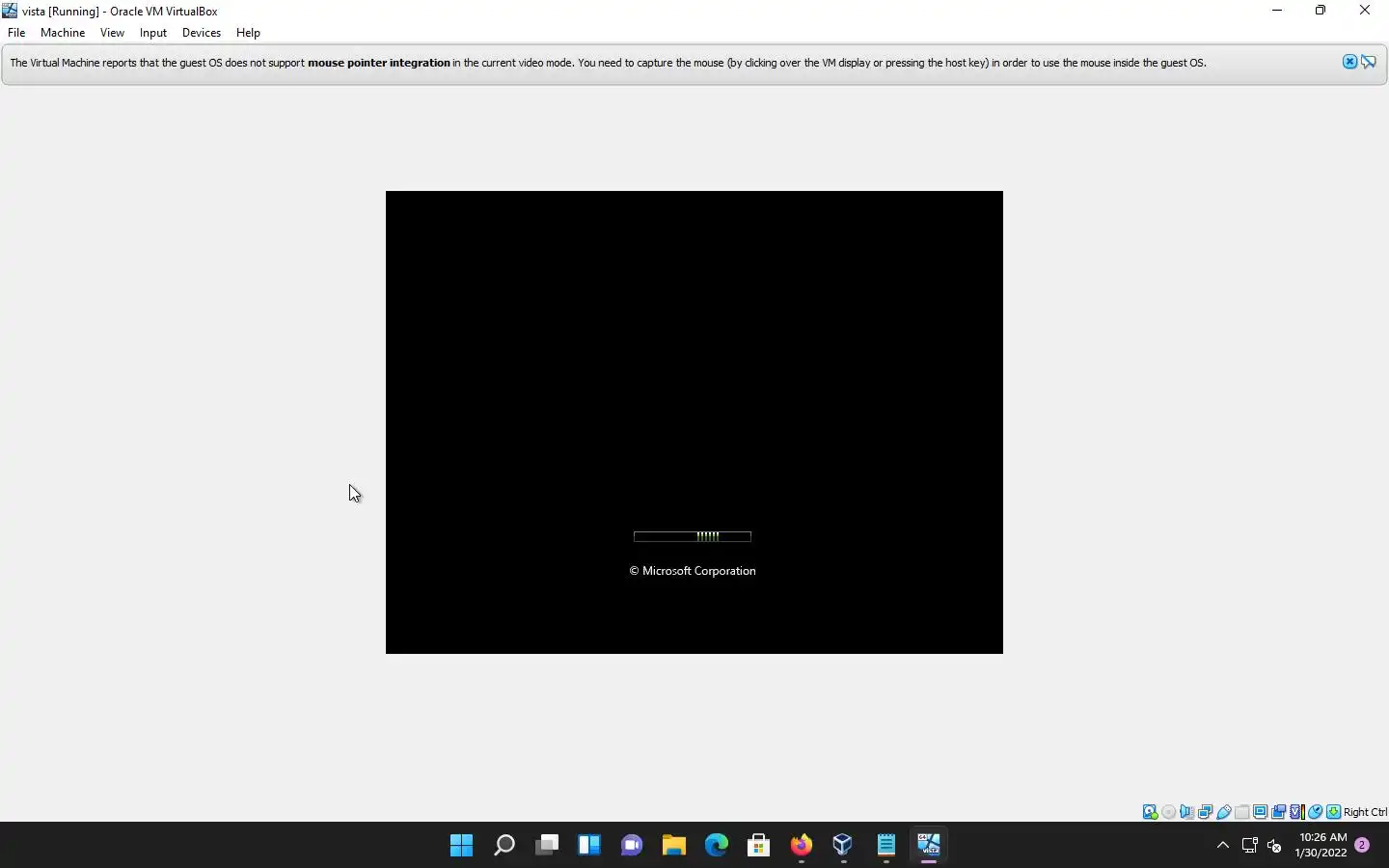Viewport: 1389px width, 868px height.
Task: Open the File menu
Action: (16, 33)
